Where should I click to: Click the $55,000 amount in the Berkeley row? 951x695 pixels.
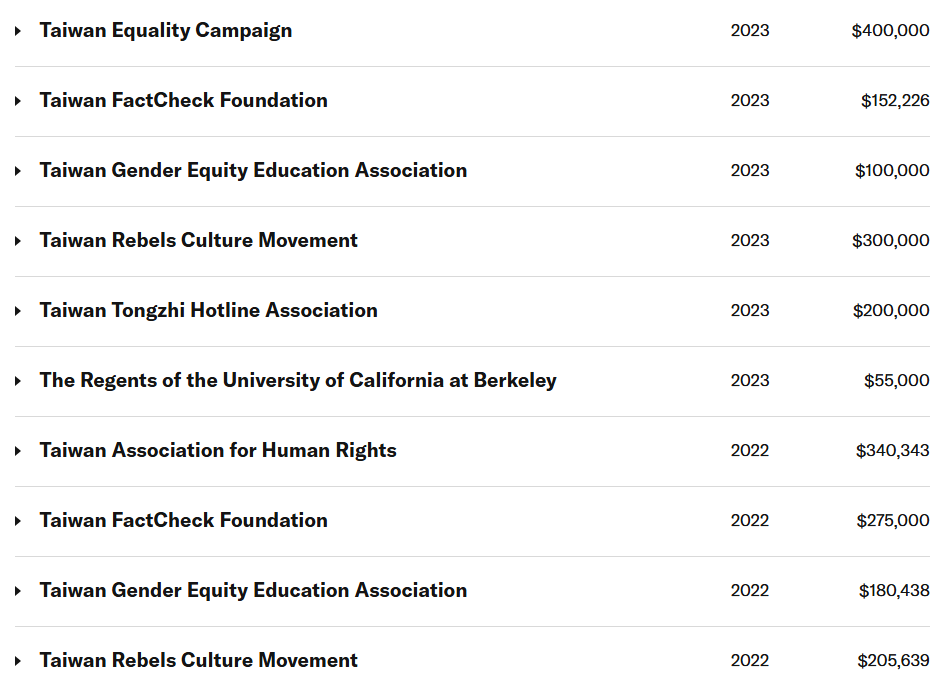pyautogui.click(x=896, y=380)
